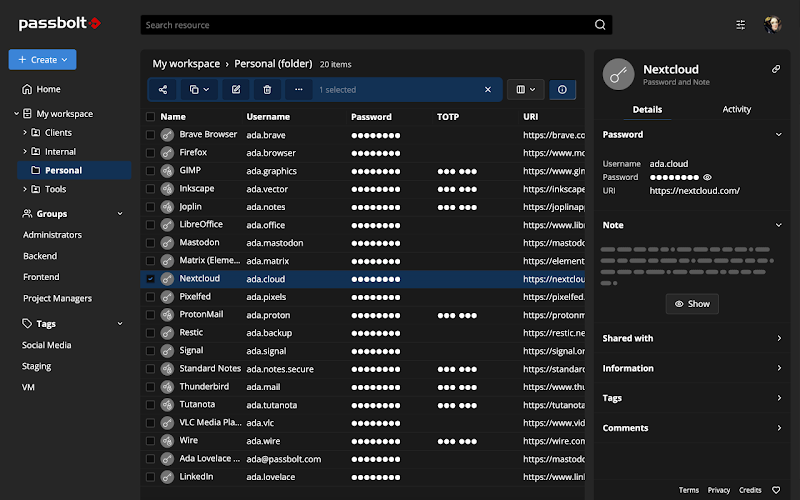The height and width of the screenshot is (500, 800).
Task: Copy the Nextcloud permalink via link icon
Action: click(x=775, y=69)
